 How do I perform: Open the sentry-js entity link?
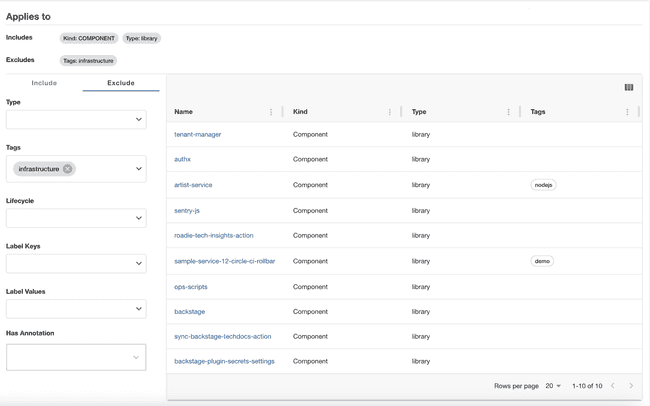pyautogui.click(x=187, y=211)
